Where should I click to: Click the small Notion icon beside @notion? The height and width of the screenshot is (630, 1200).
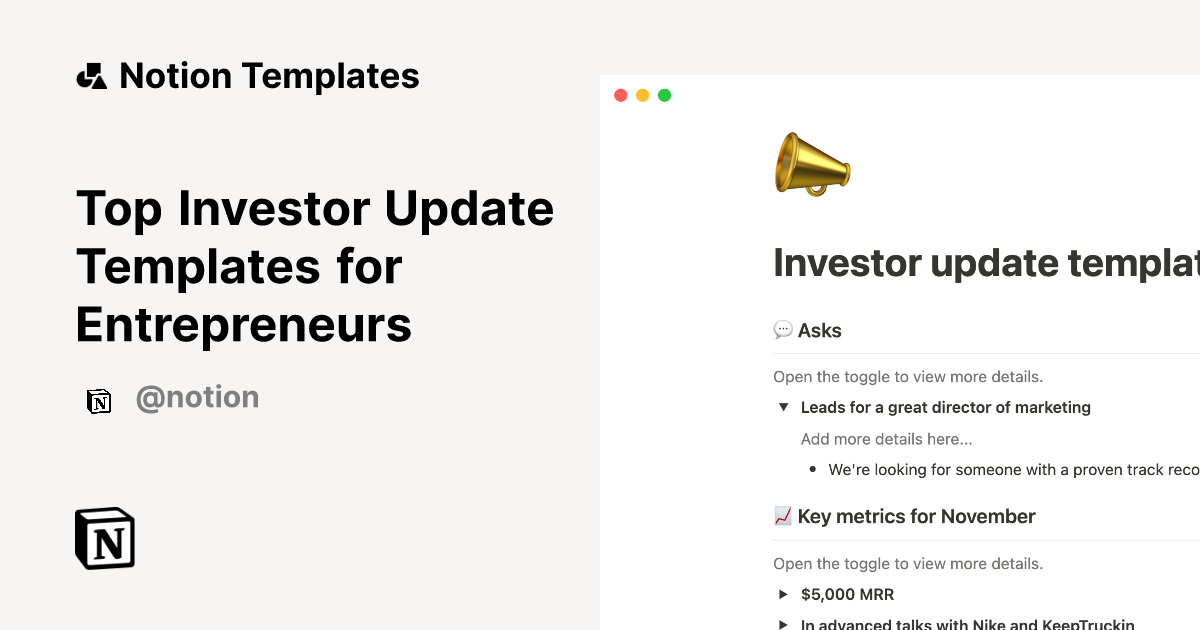99,400
